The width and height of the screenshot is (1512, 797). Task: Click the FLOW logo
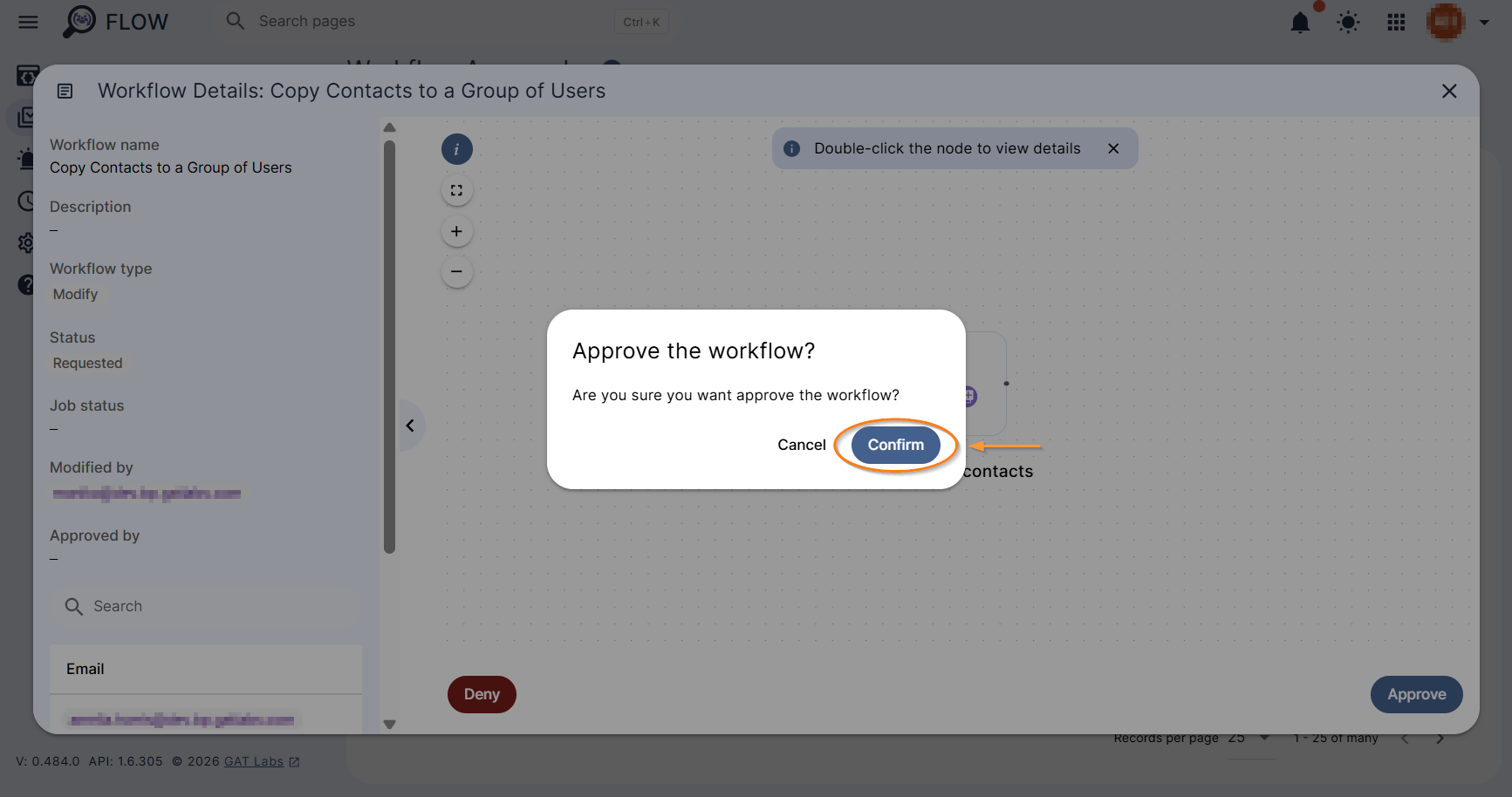(115, 22)
